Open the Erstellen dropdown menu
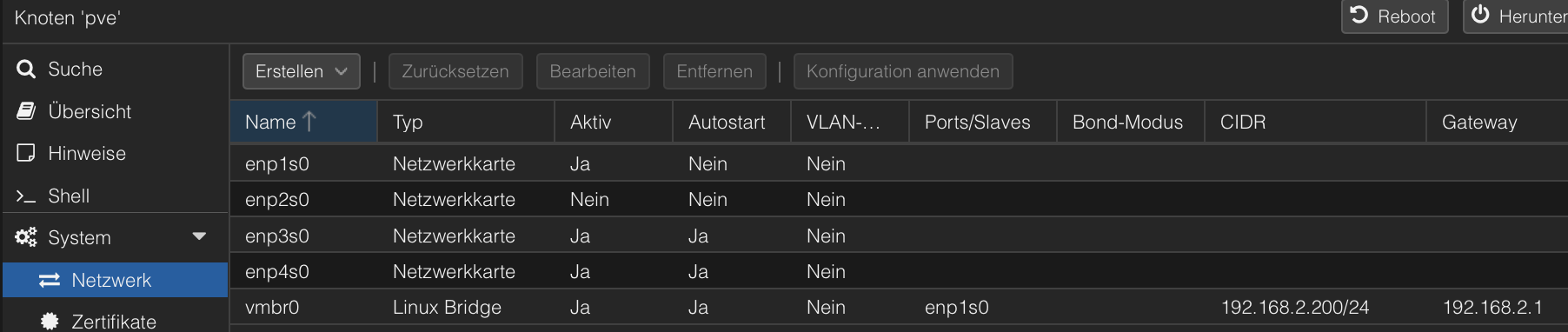The height and width of the screenshot is (332, 1568). 301,71
